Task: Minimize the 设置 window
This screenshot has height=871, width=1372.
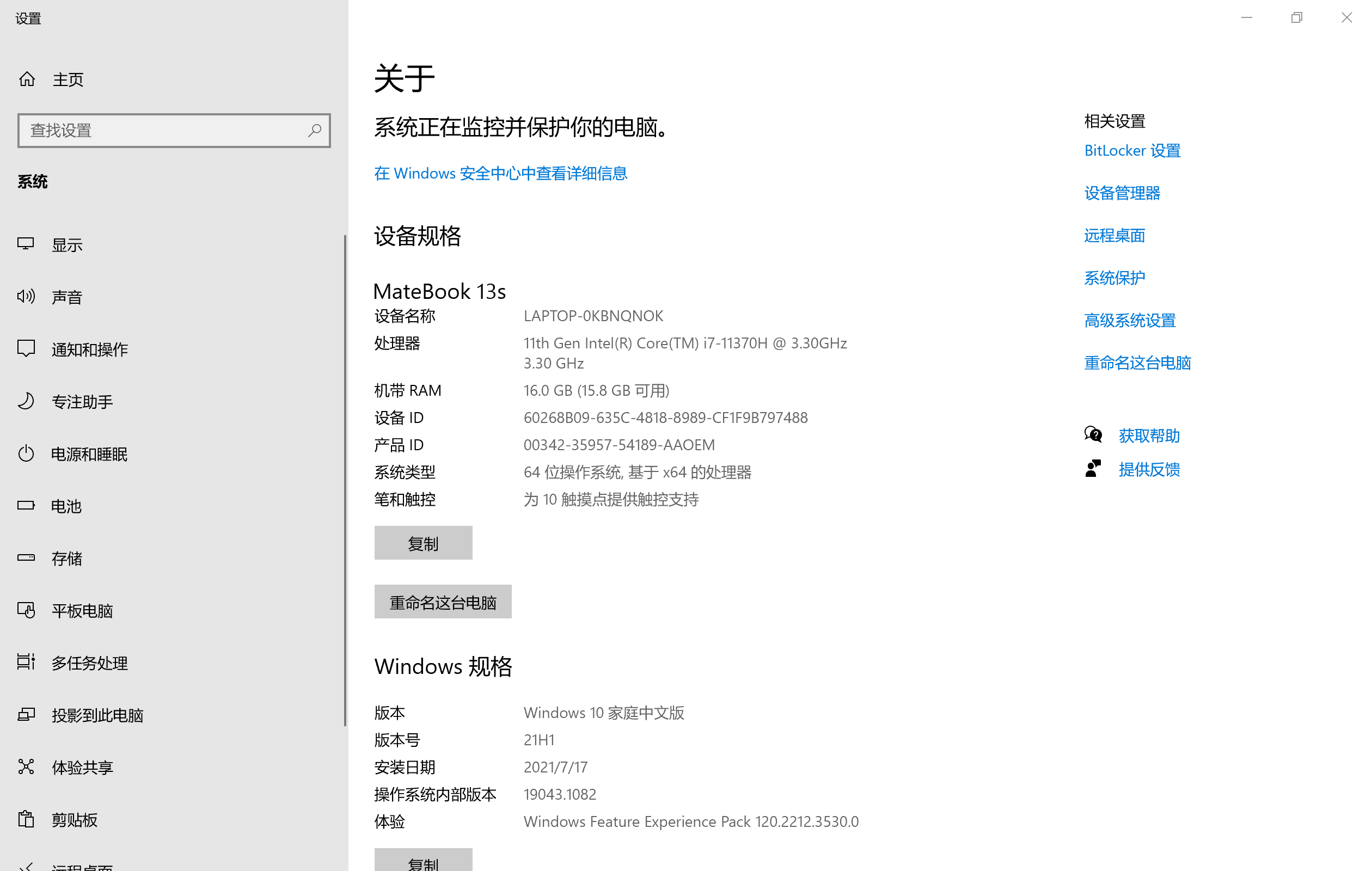Action: (x=1246, y=17)
